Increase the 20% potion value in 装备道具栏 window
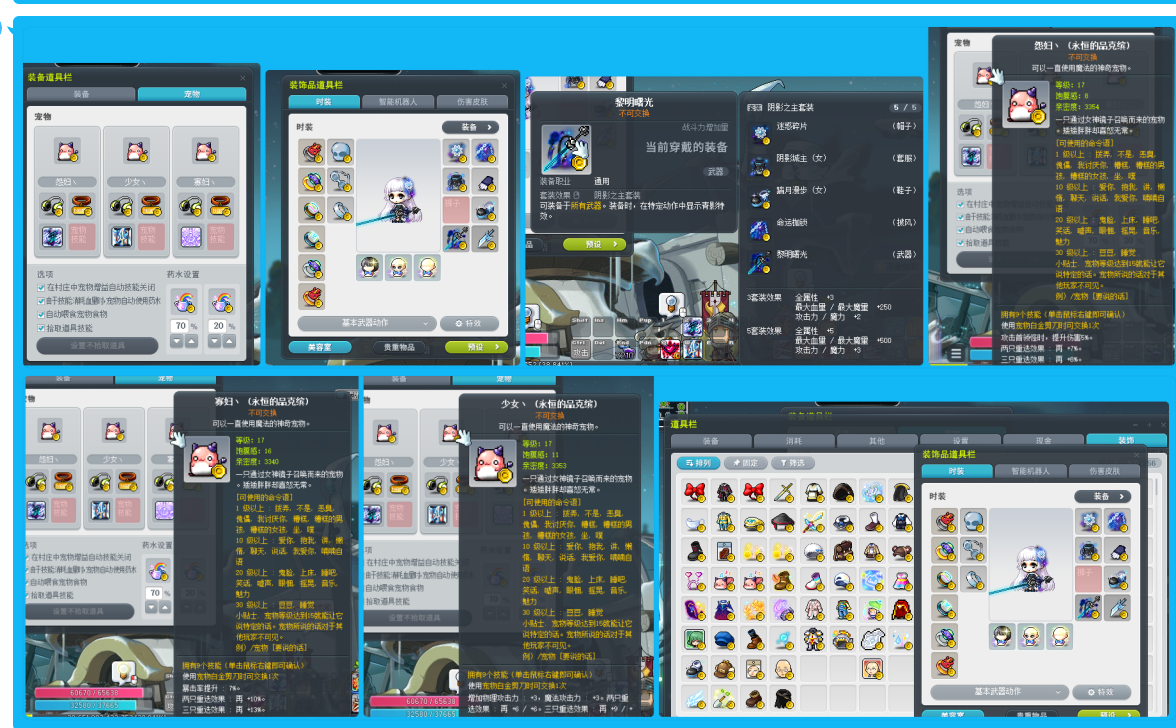Image resolution: width=1176 pixels, height=728 pixels. coord(229,341)
